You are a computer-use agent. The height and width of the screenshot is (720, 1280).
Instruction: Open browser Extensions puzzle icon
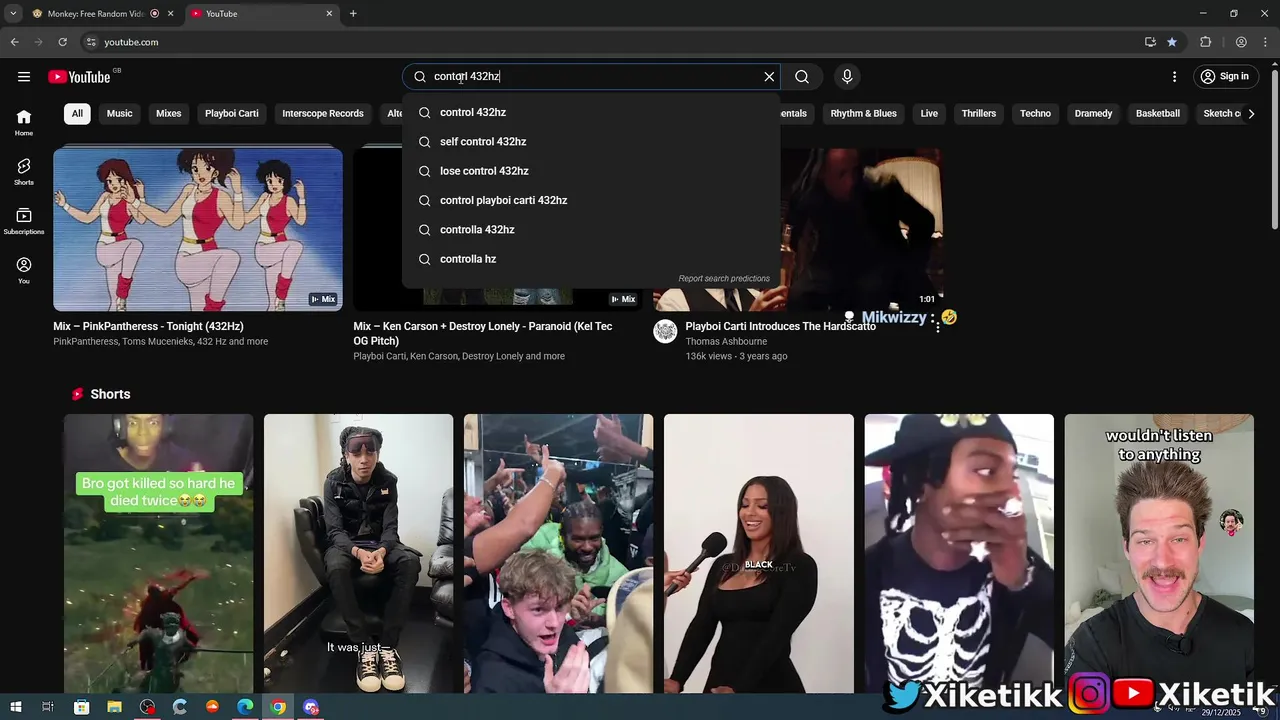[1206, 42]
